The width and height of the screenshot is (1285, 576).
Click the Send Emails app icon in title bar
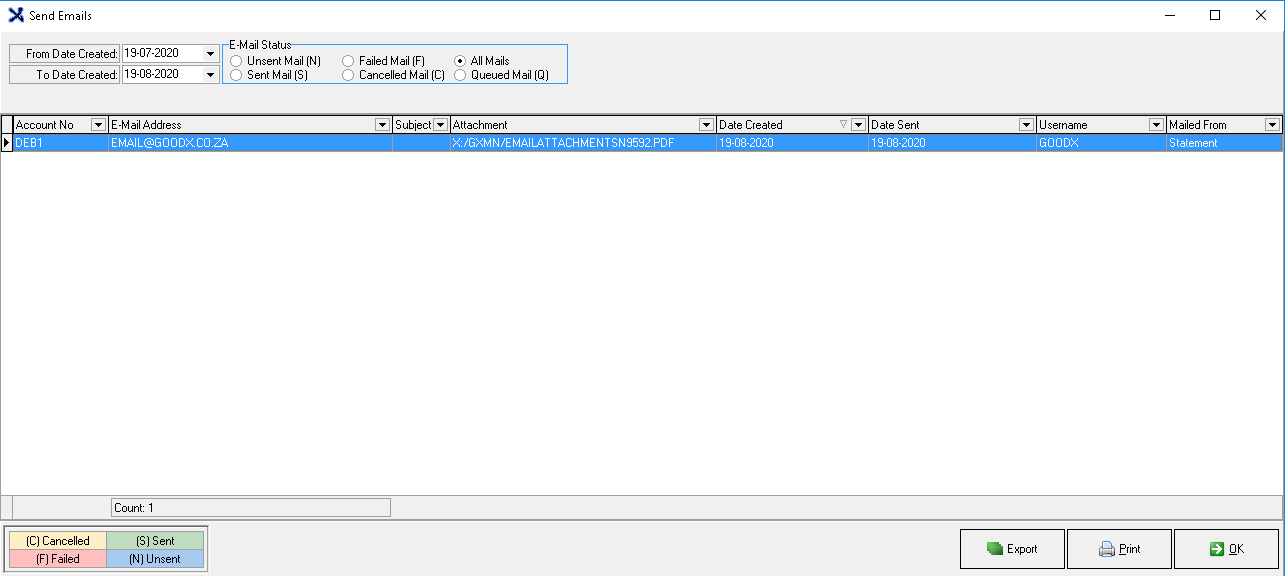pos(16,15)
